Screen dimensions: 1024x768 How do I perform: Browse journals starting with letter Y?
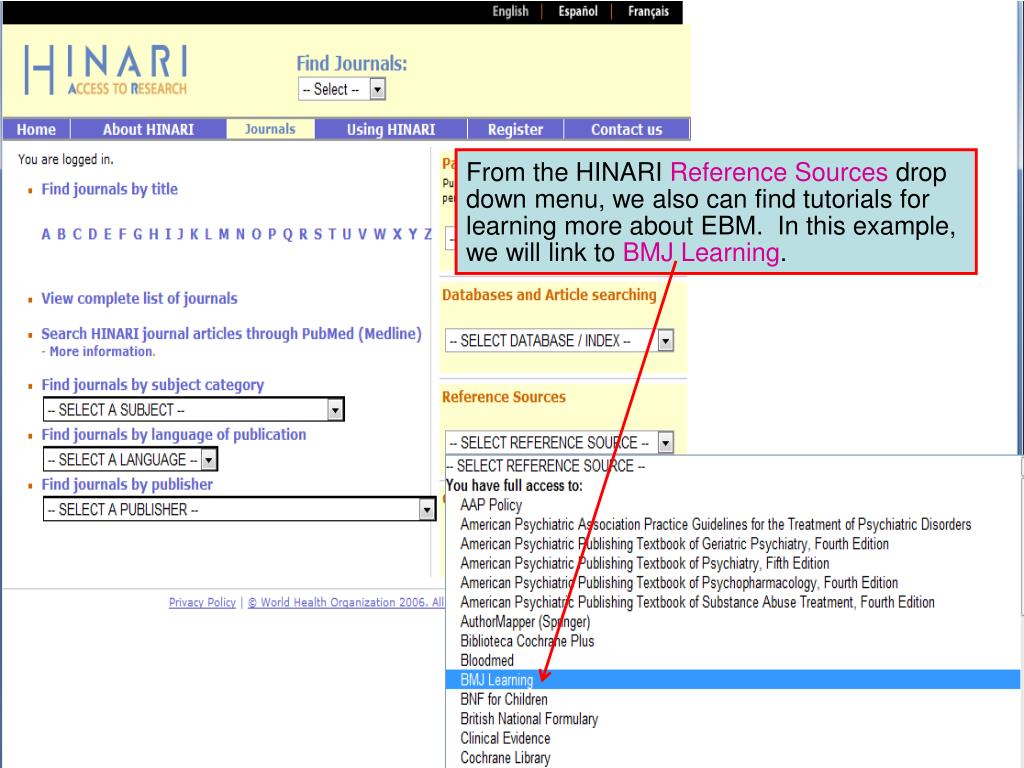coord(413,234)
